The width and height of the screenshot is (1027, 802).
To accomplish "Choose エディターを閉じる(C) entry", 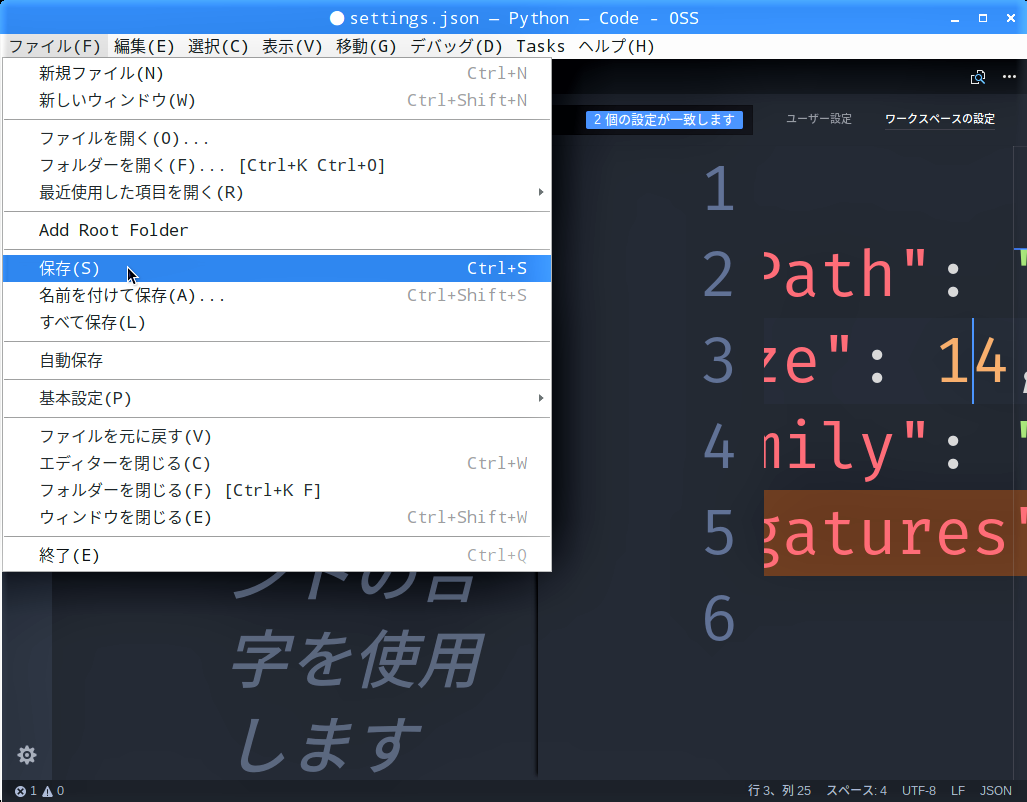I will [x=277, y=463].
